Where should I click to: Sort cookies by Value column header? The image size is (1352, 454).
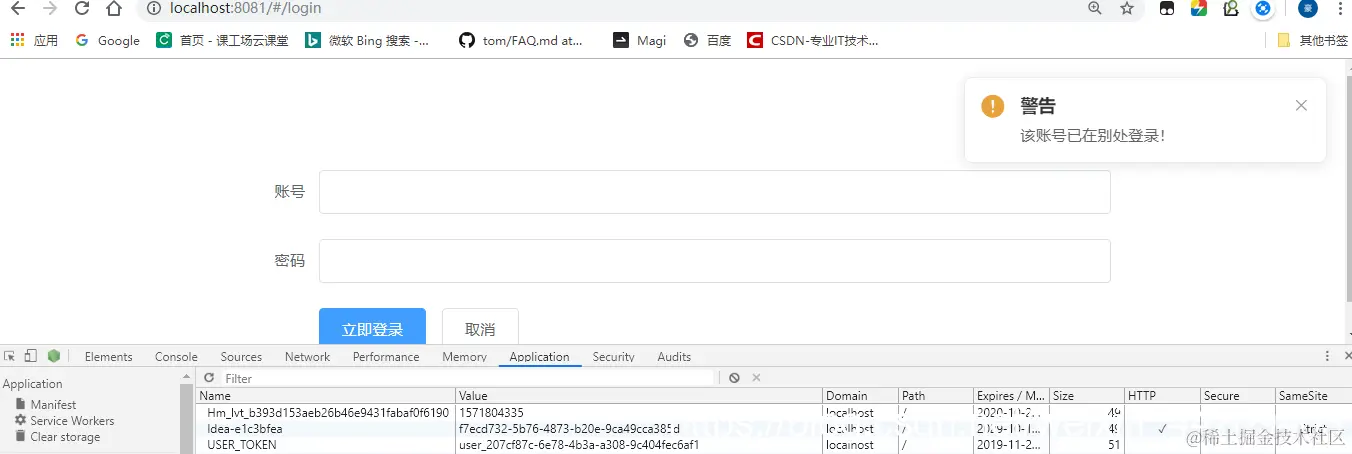tap(640, 396)
